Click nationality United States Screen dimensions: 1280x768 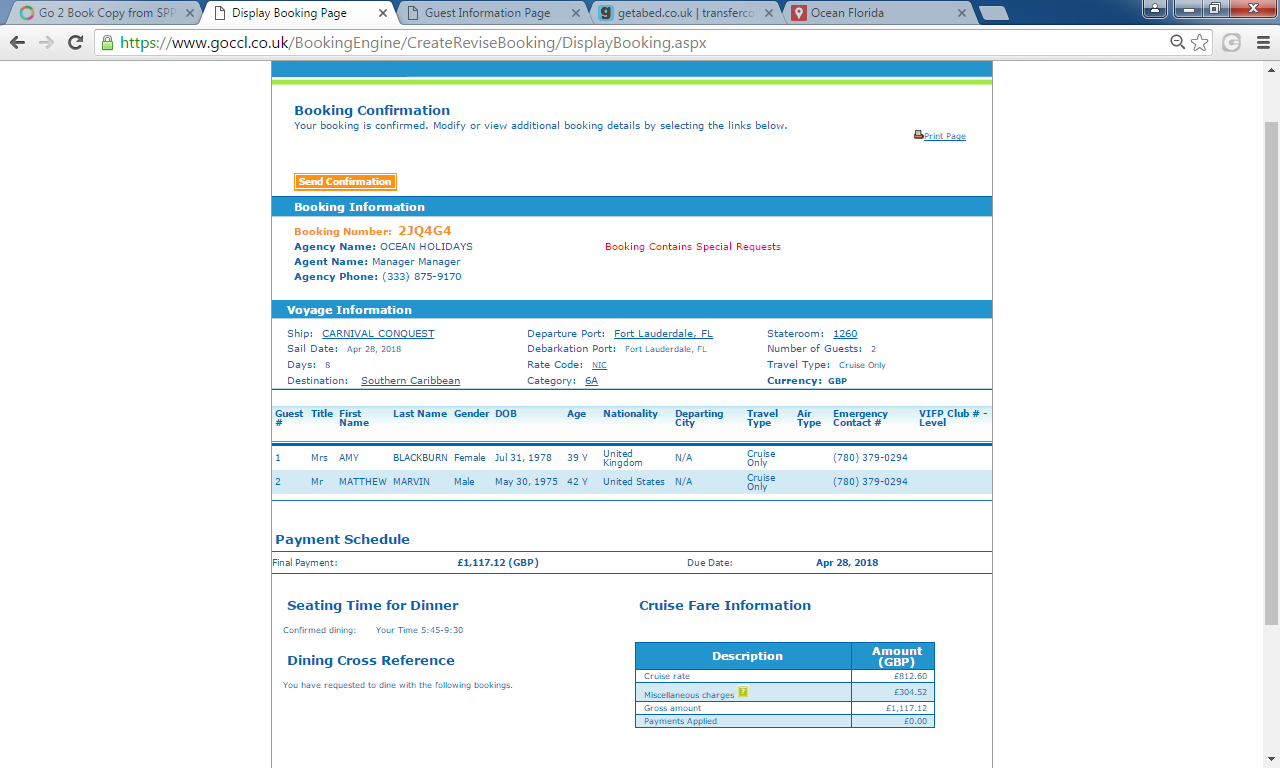[x=634, y=482]
